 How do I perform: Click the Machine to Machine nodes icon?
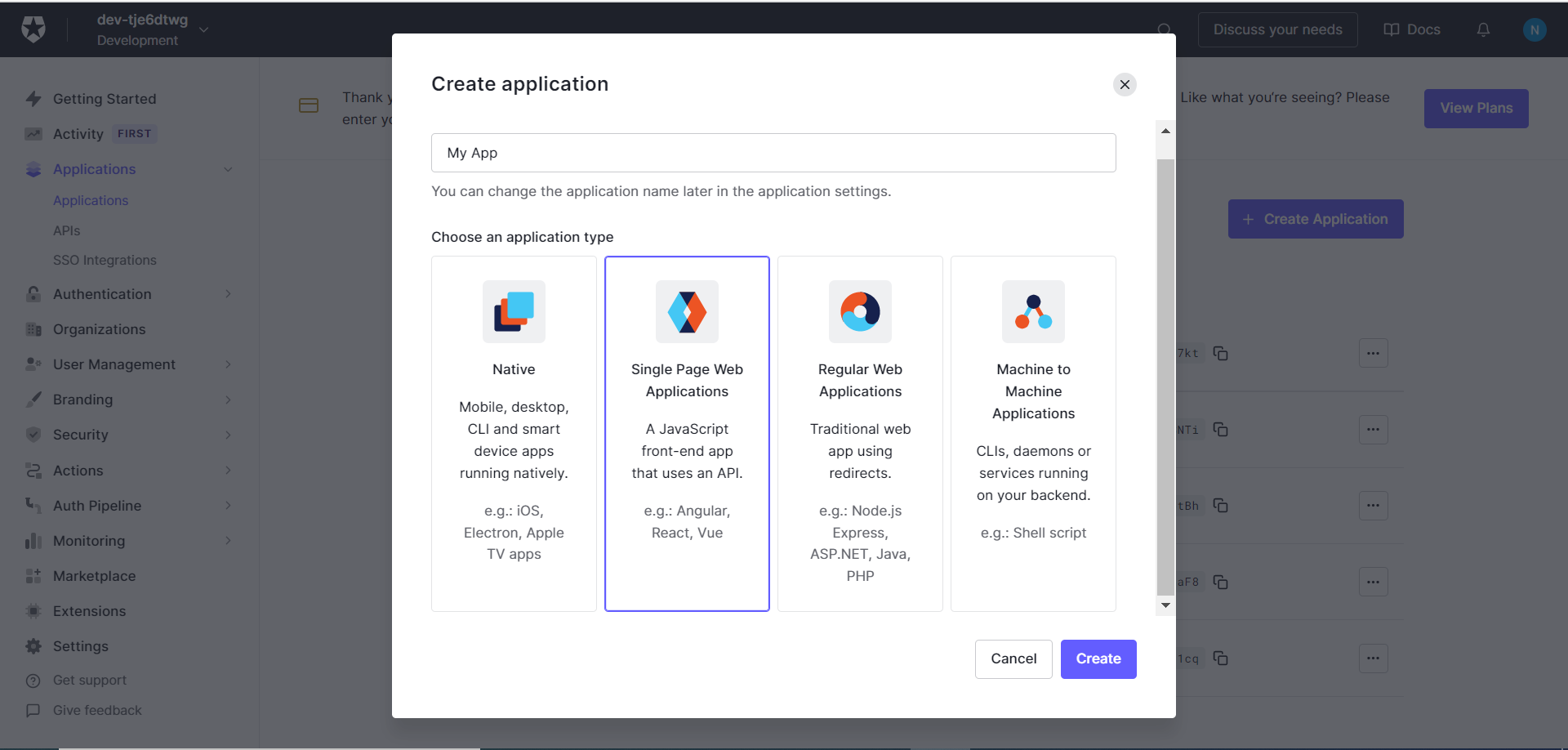(1033, 311)
